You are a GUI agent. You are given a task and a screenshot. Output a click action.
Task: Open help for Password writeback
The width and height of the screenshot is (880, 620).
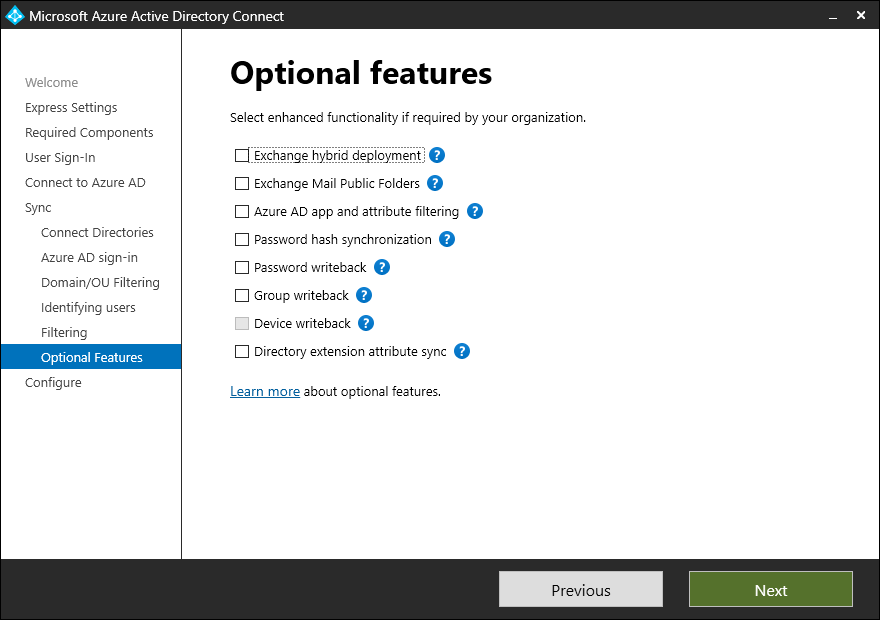coord(381,267)
